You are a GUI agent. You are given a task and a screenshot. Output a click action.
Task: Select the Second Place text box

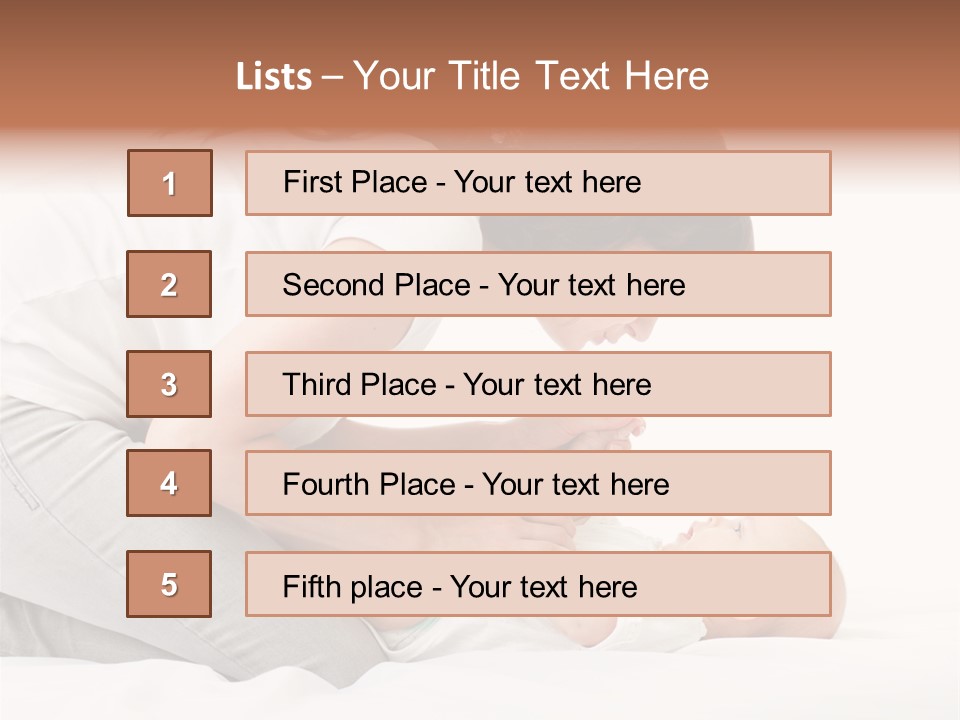[538, 284]
